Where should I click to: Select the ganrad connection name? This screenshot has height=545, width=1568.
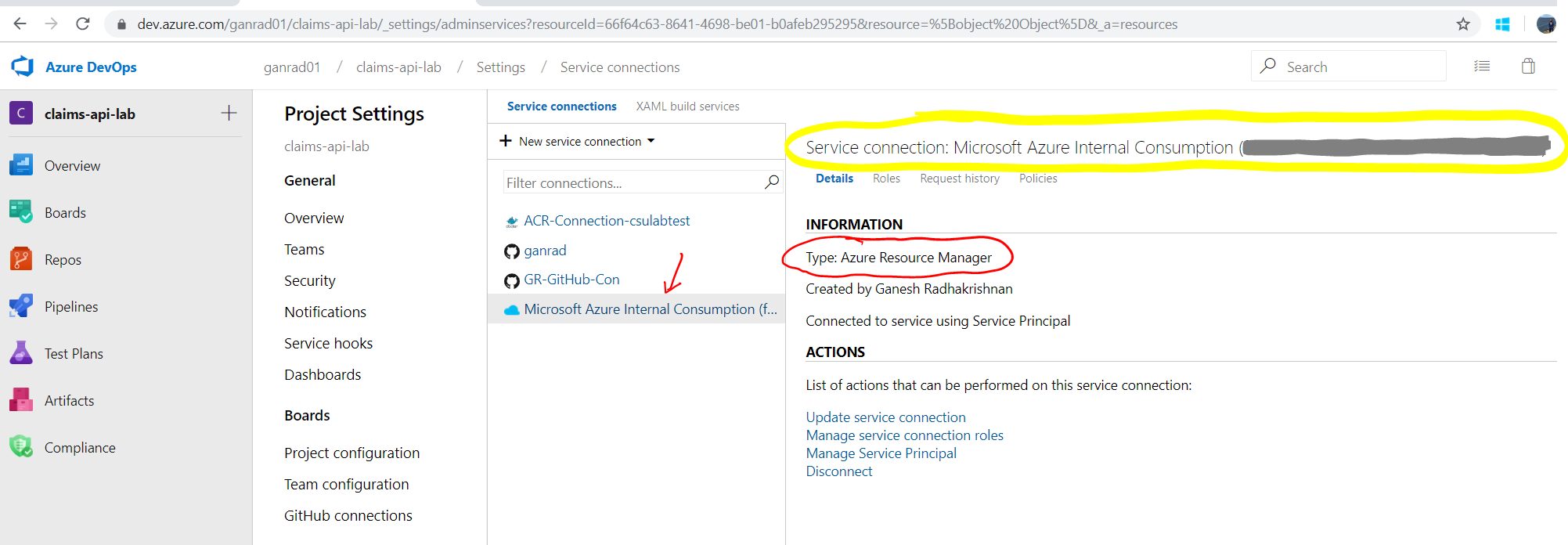(545, 251)
